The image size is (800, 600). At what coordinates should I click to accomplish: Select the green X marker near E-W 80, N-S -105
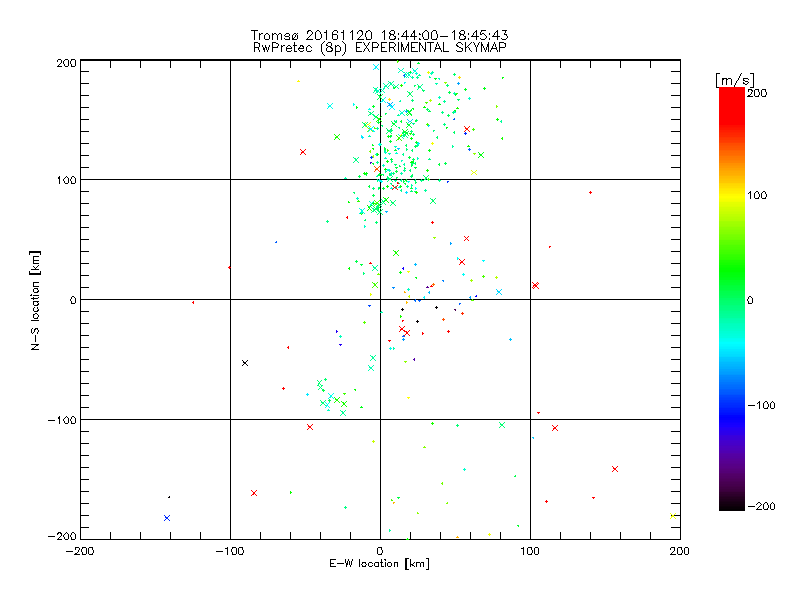(x=502, y=426)
